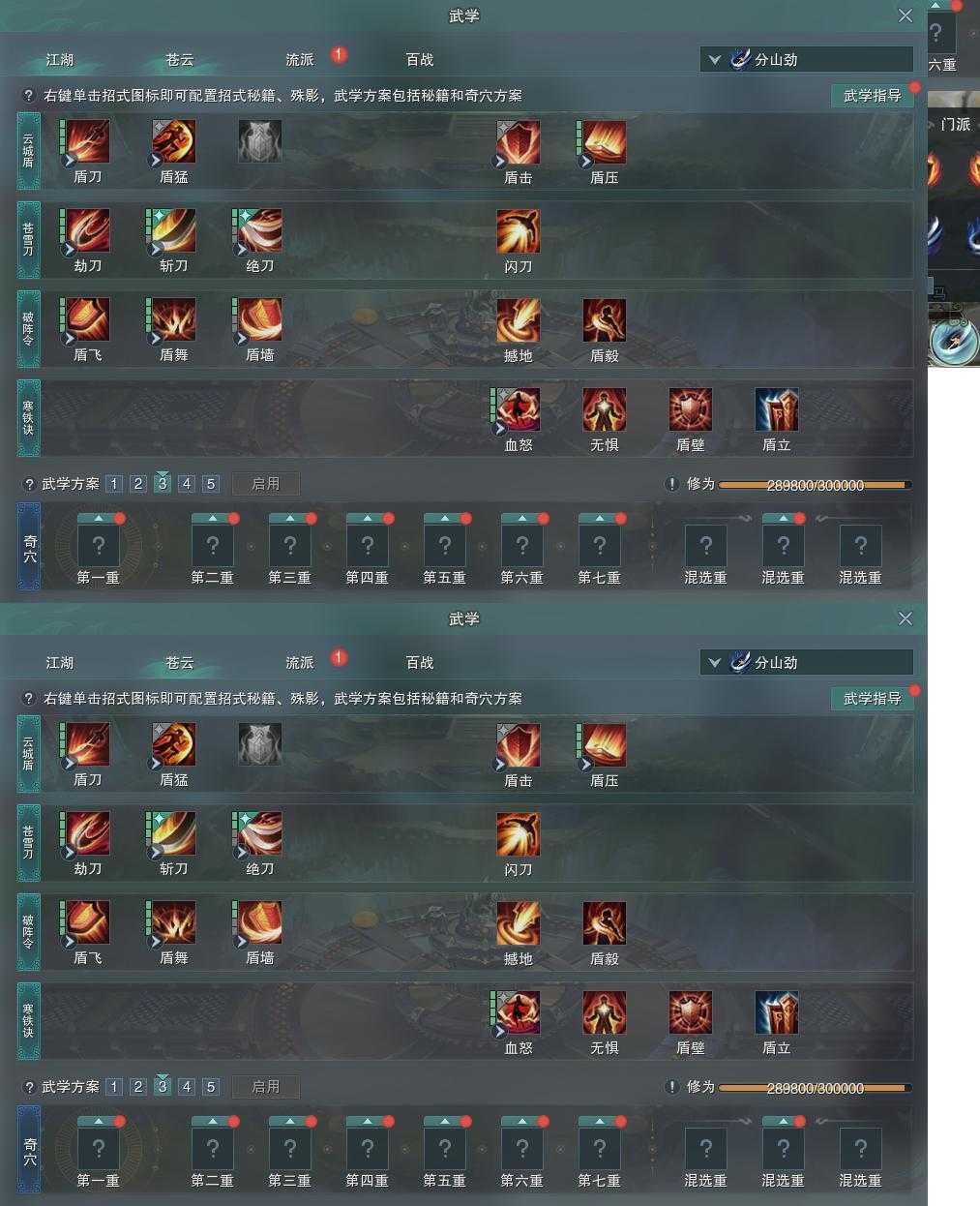Click the 修为 progress bar in upper window
The width and height of the screenshot is (980, 1206).
(814, 484)
